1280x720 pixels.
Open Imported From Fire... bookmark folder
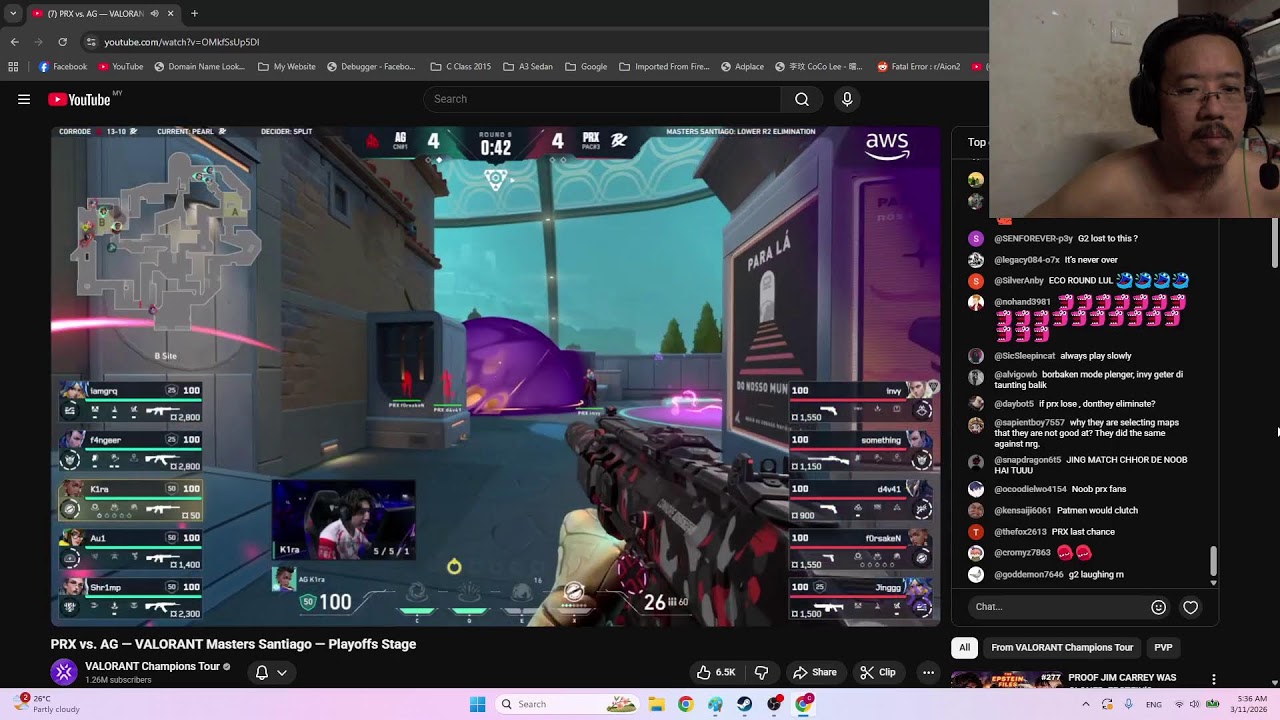(664, 67)
